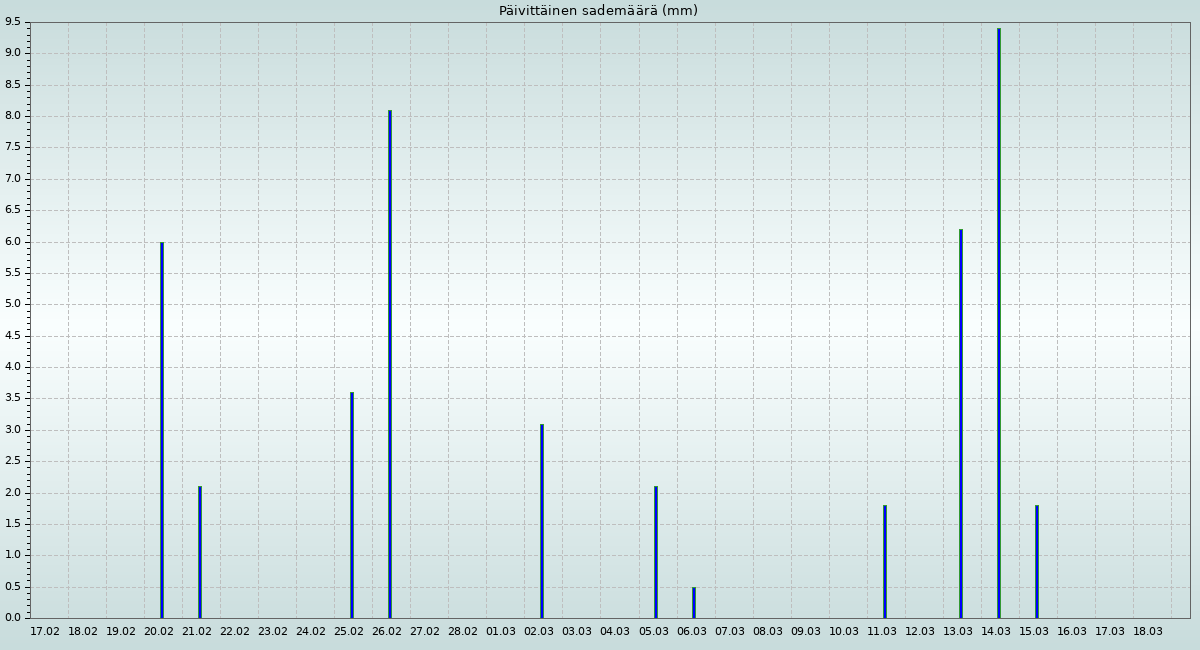Screen dimensions: 1200x650
Task: Click the 13.03 rainfall bar
Action: [x=961, y=424]
